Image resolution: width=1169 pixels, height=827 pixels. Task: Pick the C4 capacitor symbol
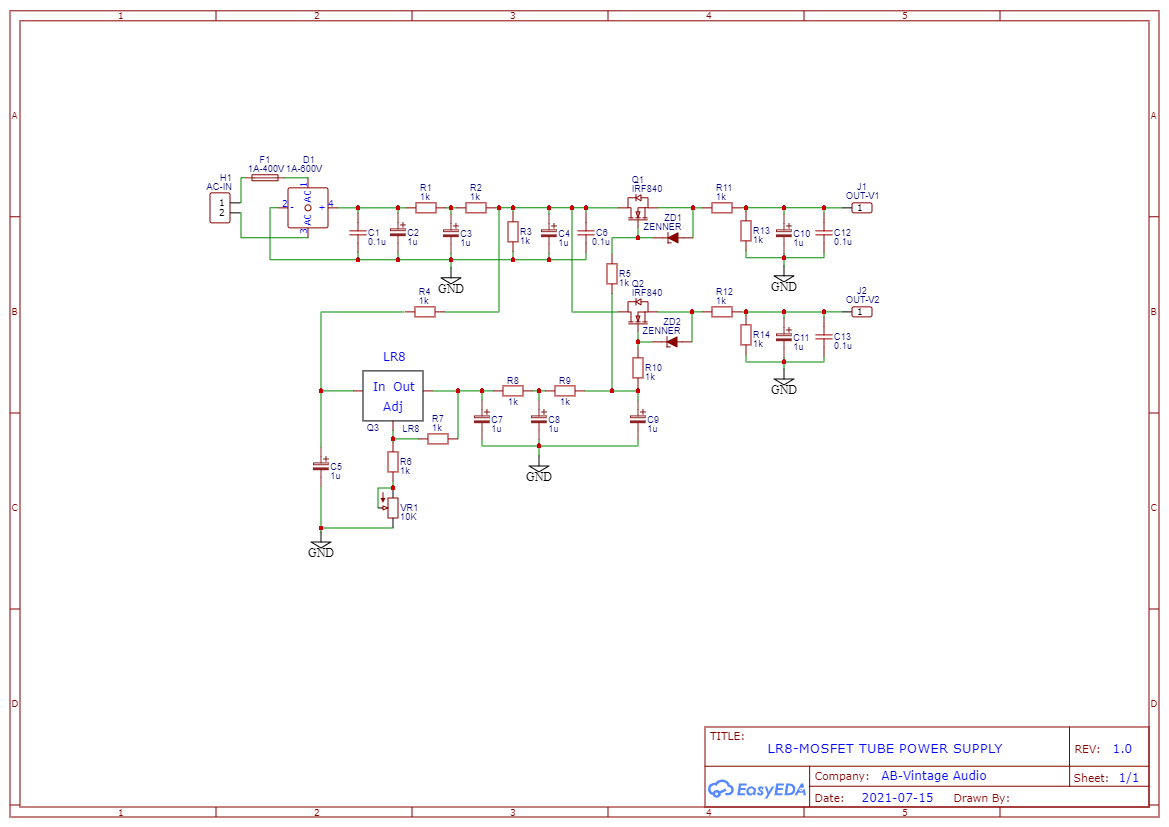coord(549,233)
